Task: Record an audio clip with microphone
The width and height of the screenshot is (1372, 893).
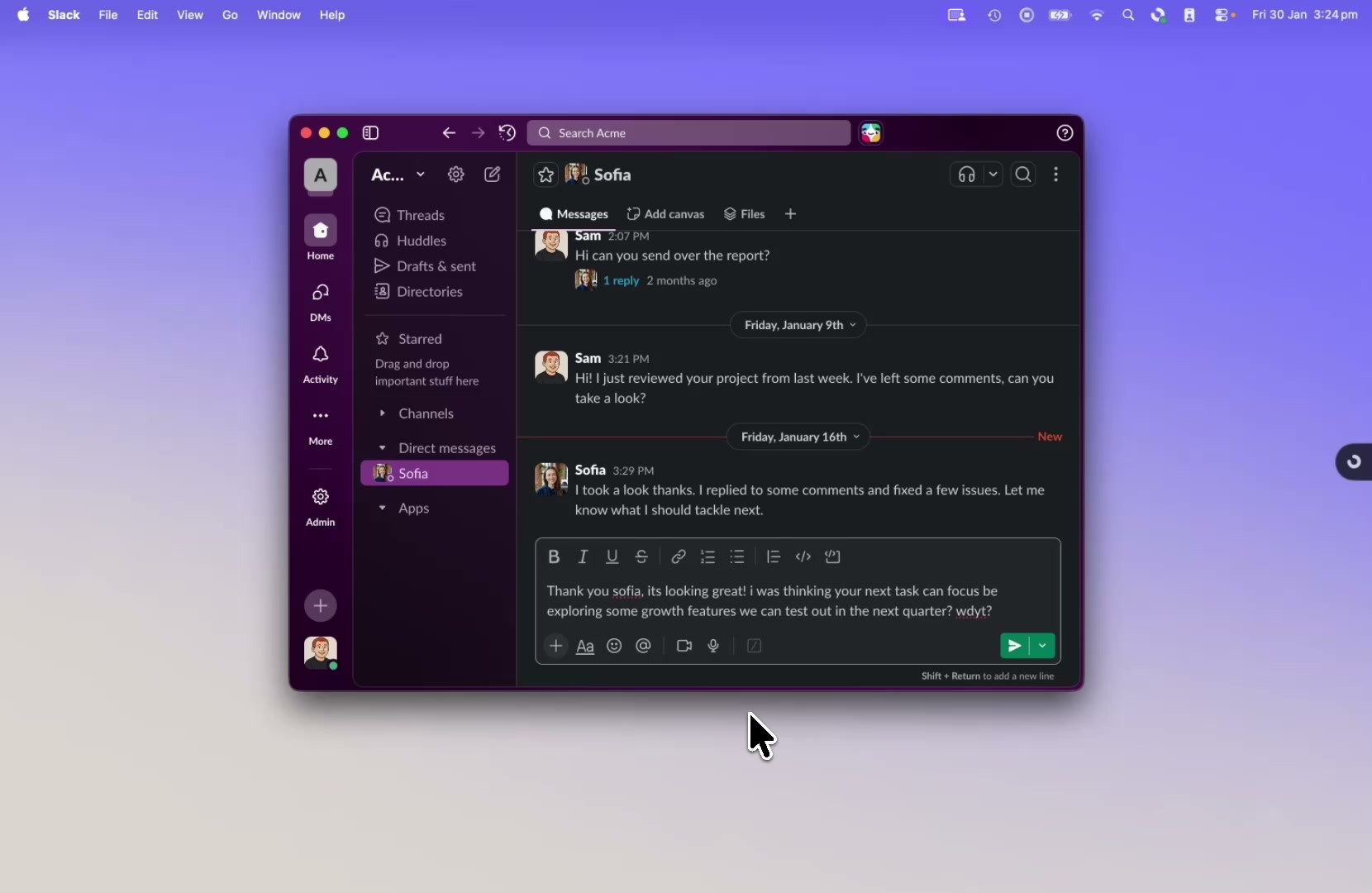Action: click(x=714, y=646)
